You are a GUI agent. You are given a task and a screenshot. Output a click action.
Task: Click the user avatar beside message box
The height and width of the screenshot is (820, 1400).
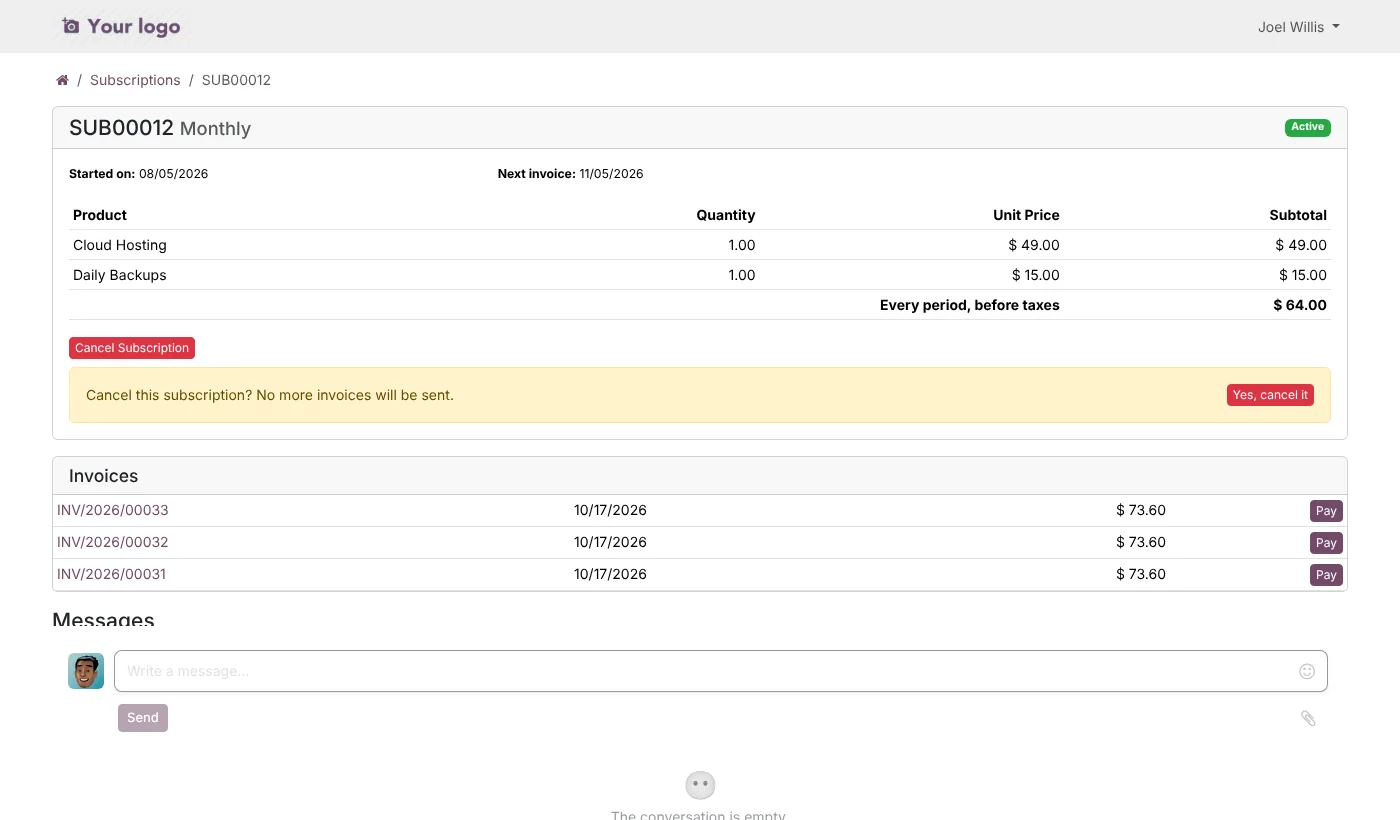pos(86,671)
